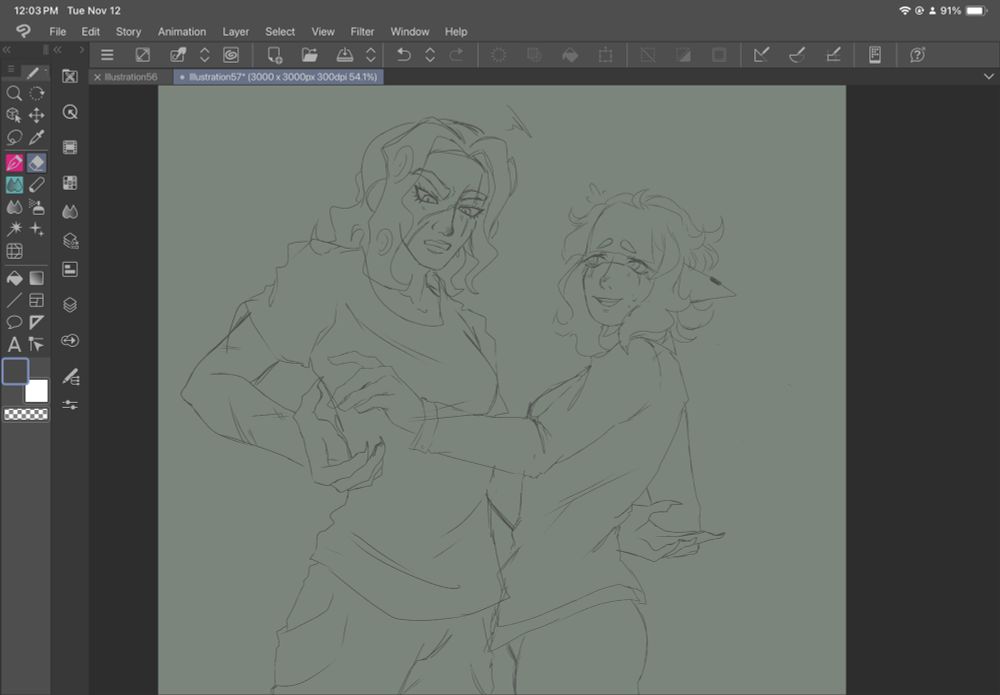The width and height of the screenshot is (1000, 695).
Task: Select the white sub color swatch
Action: click(x=36, y=391)
